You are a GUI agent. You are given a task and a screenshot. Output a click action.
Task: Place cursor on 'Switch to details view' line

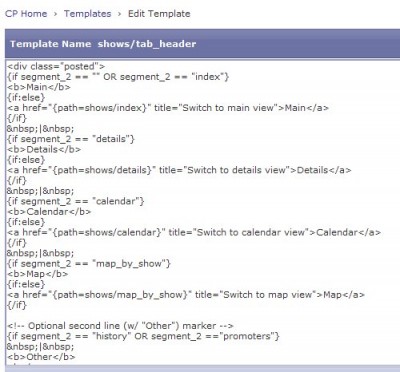[179, 170]
